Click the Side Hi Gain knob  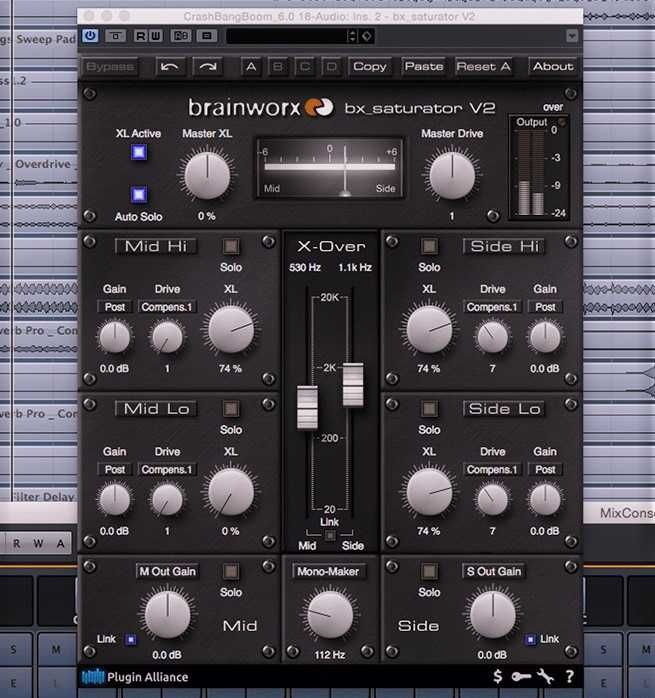click(x=545, y=337)
